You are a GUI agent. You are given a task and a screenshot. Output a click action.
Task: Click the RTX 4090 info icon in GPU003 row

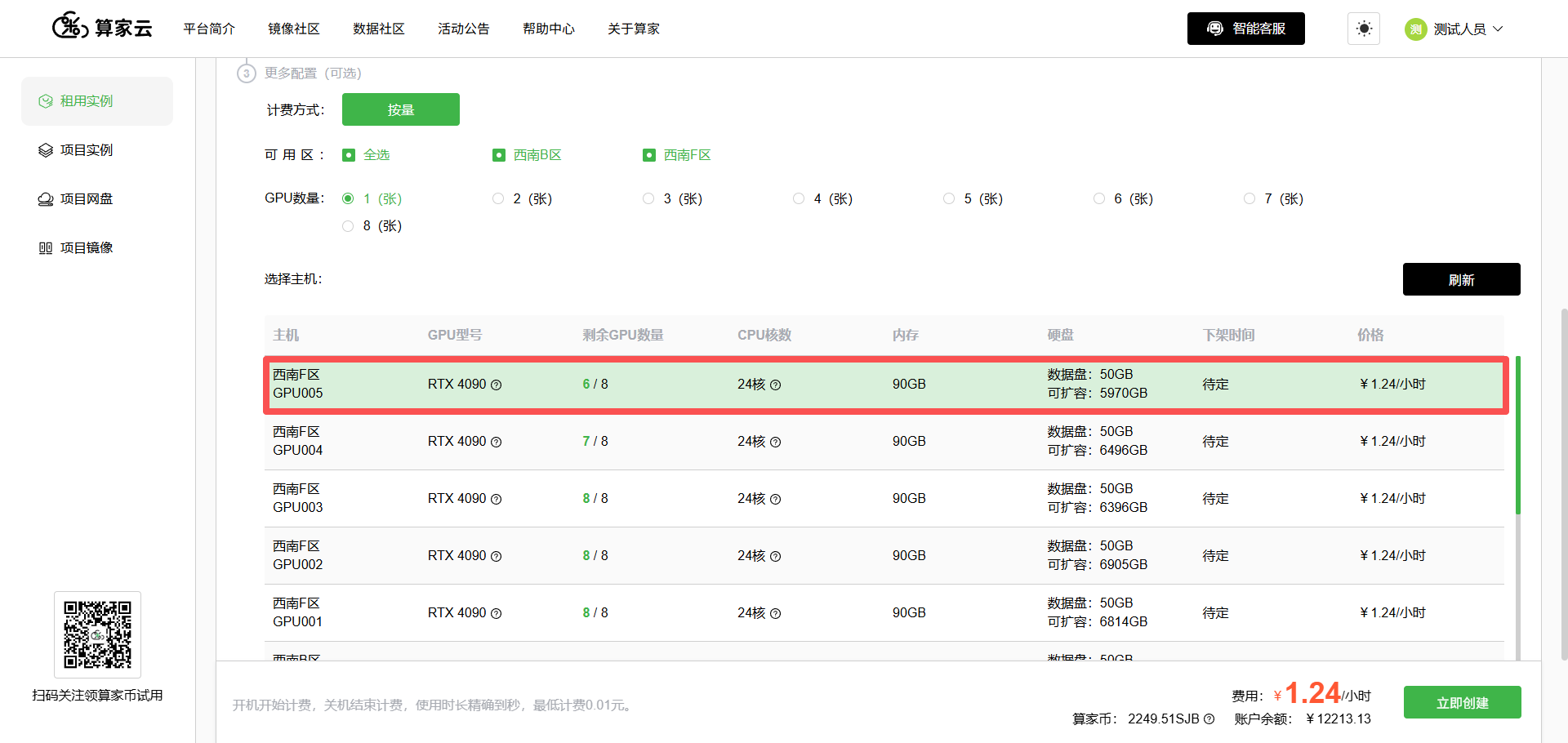[x=496, y=499]
